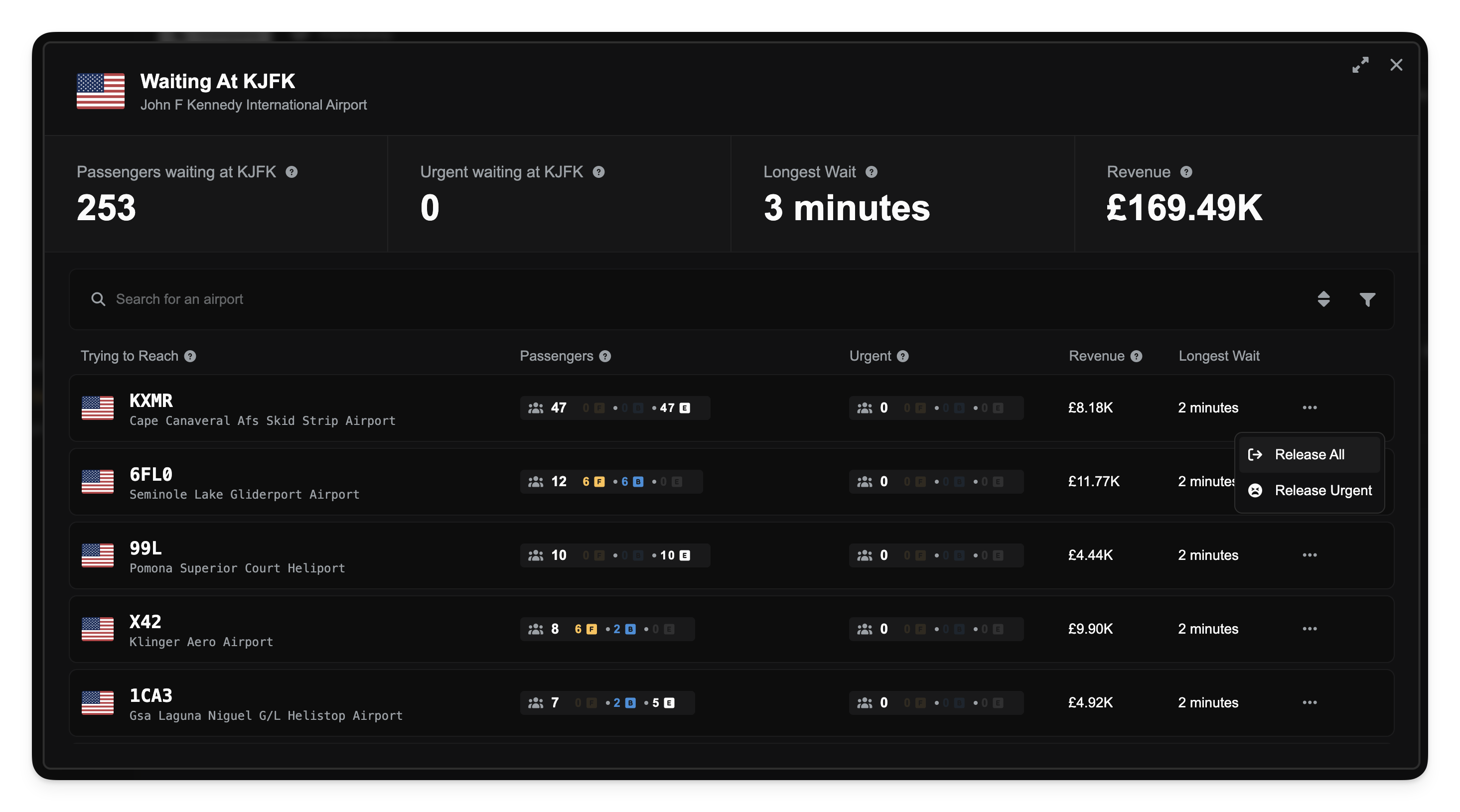Open three-dot menu for X42 row
The image size is (1460, 812).
(x=1309, y=628)
